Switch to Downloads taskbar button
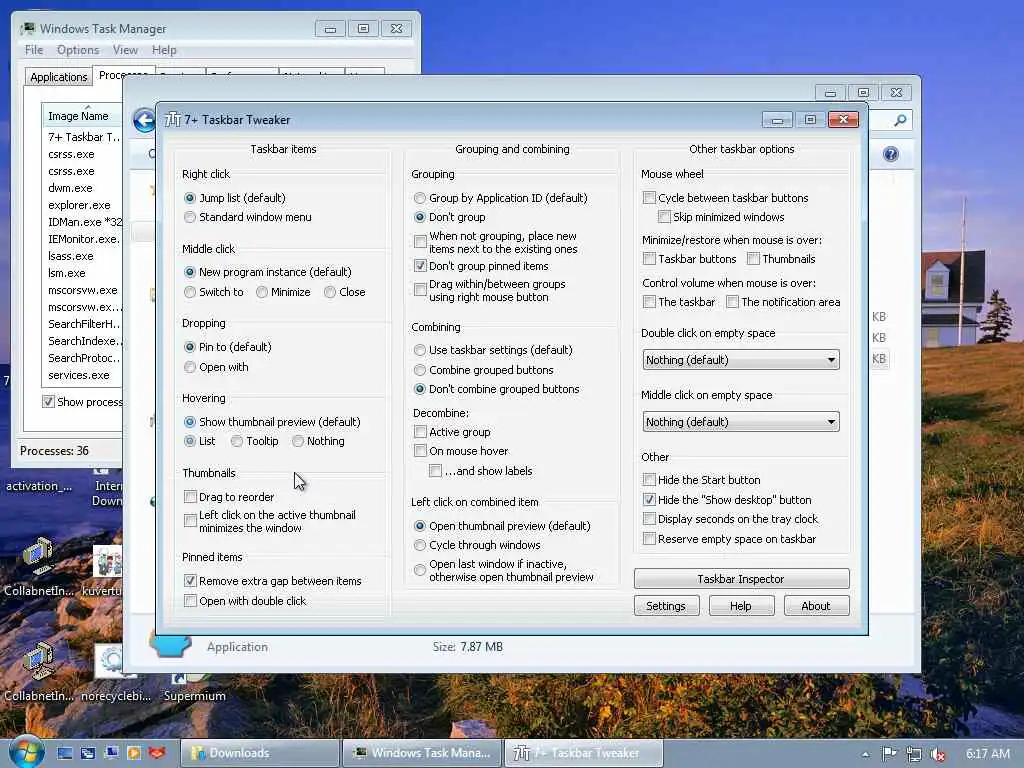This screenshot has height=768, width=1024. tap(259, 753)
